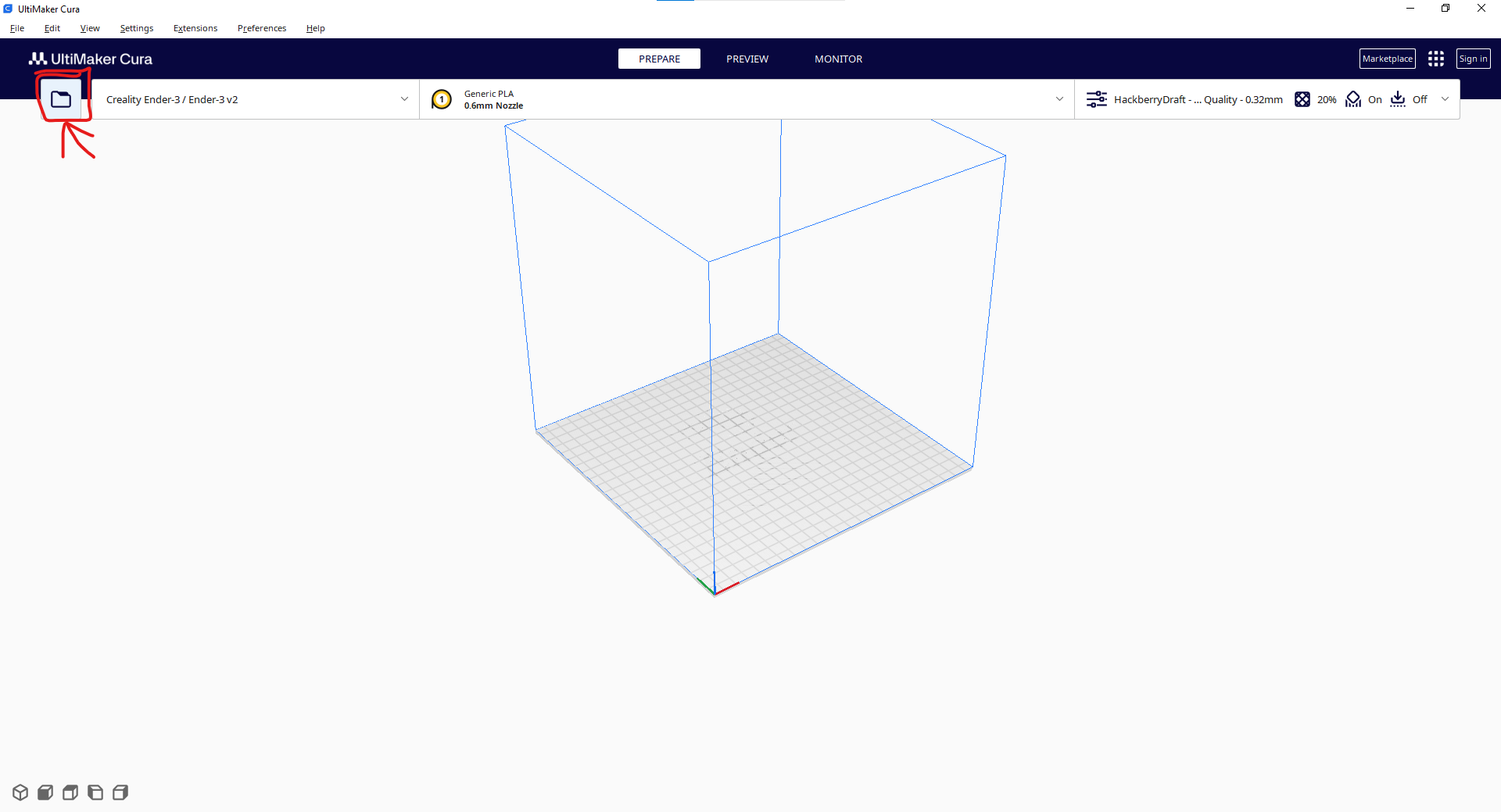Click the HackberryDraft Quality 0.32mm profile text

(1198, 99)
